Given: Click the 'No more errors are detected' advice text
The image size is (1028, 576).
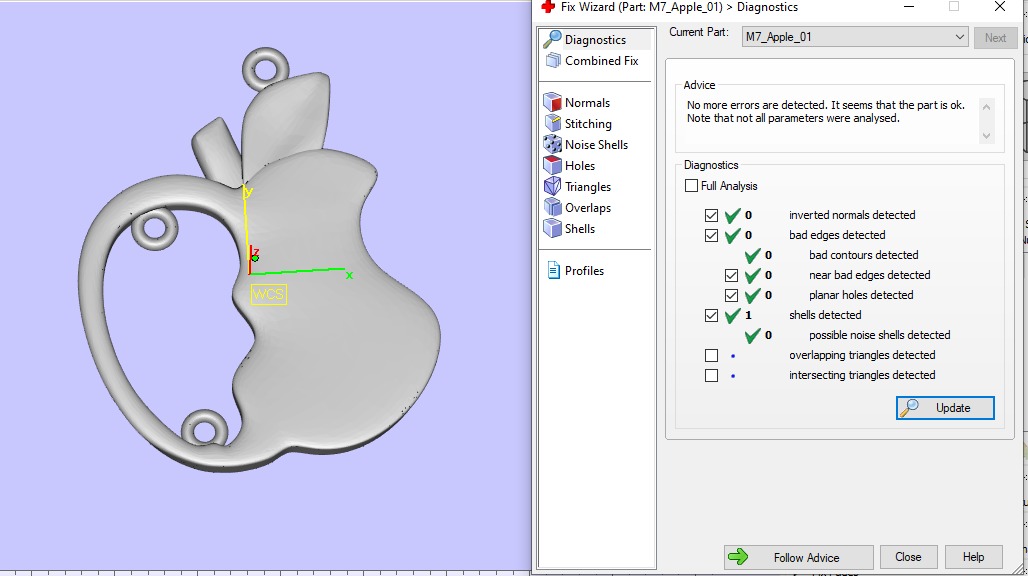Looking at the screenshot, I should tap(825, 111).
